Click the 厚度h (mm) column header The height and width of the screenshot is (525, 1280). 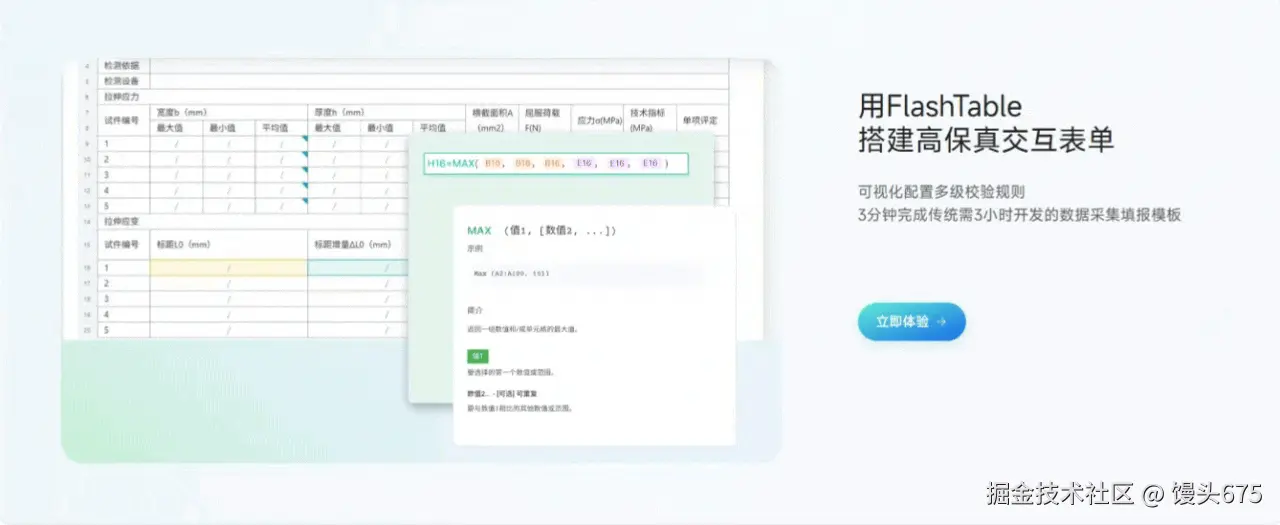pos(340,112)
